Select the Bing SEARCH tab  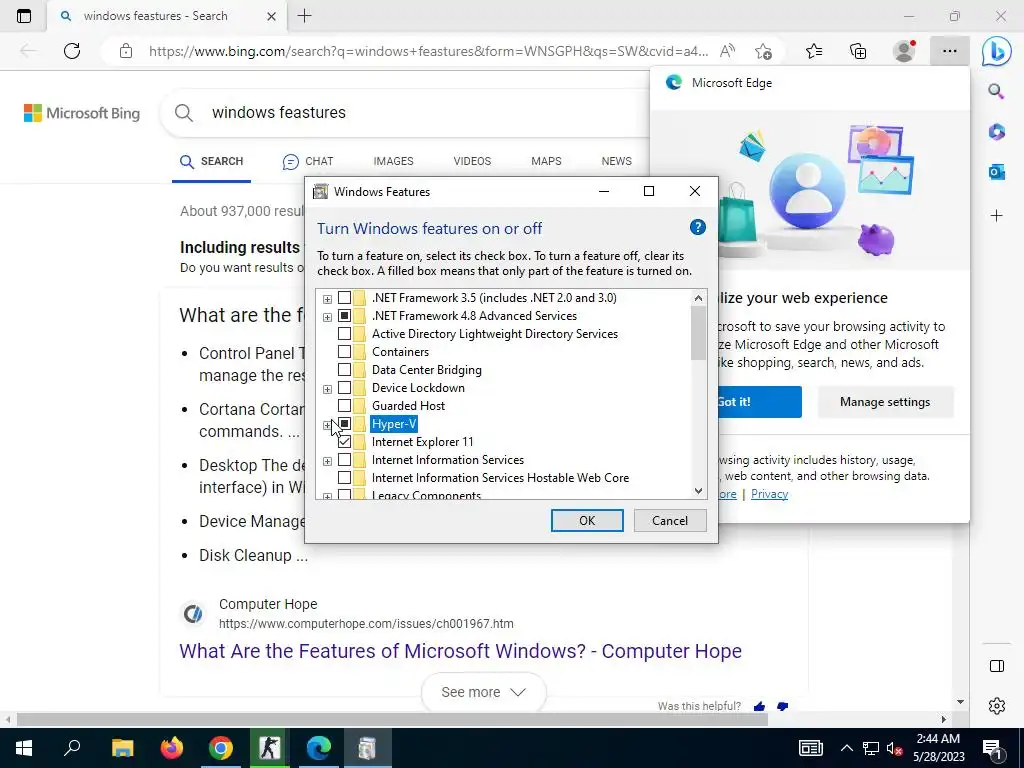pos(212,161)
